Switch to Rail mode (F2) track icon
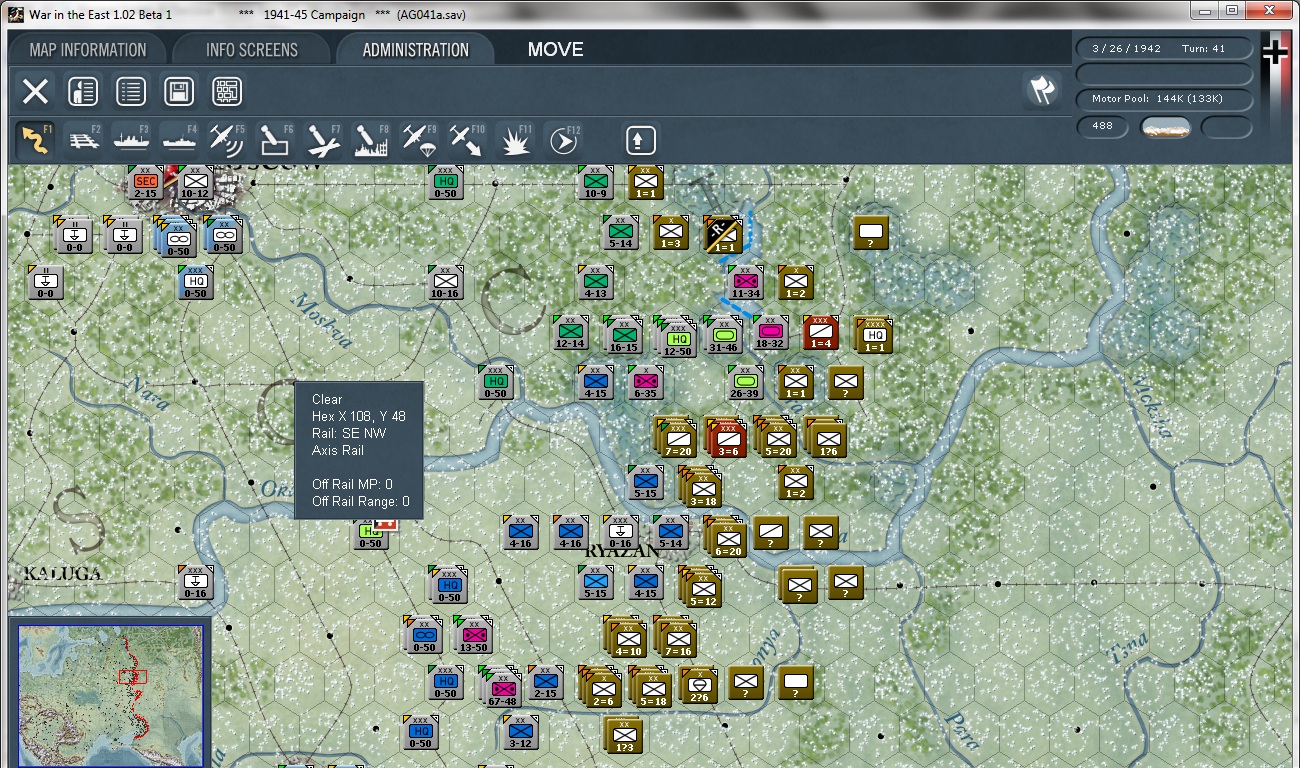Viewport: 1300px width, 768px height. tap(84, 140)
